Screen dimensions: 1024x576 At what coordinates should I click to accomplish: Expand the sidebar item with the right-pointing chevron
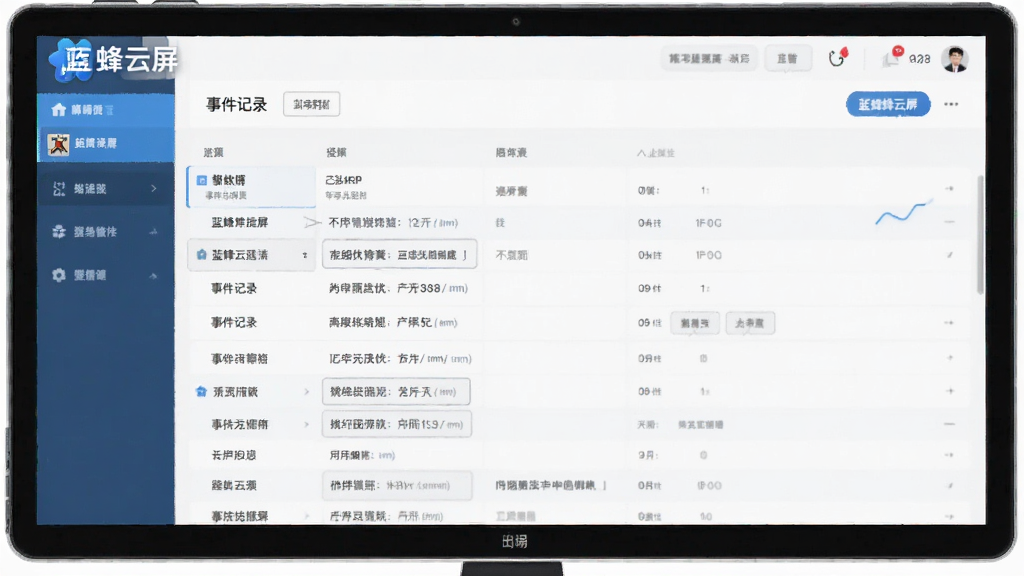pos(154,189)
